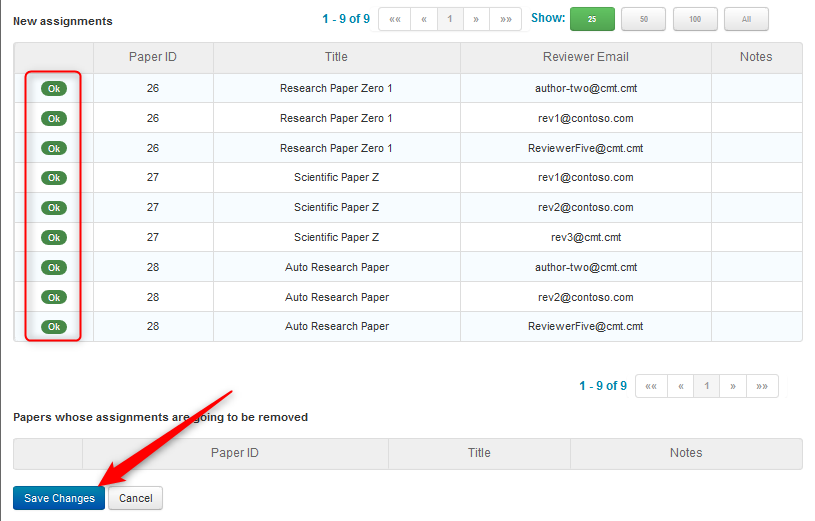Image resolution: width=815 pixels, height=521 pixels.
Task: Click Notes column header in New assignments
Action: (756, 57)
